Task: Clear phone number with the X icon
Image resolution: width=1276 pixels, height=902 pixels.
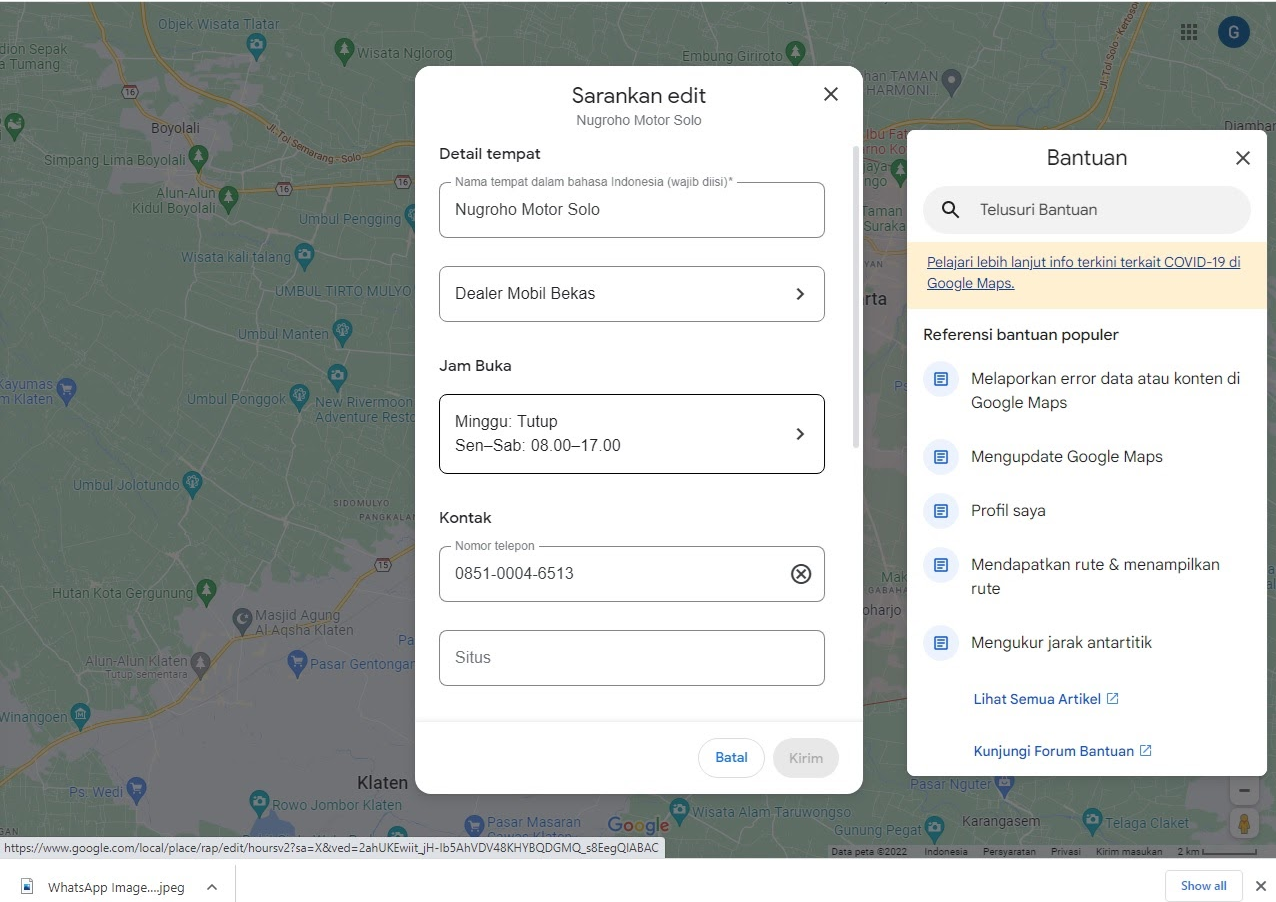Action: pyautogui.click(x=800, y=573)
